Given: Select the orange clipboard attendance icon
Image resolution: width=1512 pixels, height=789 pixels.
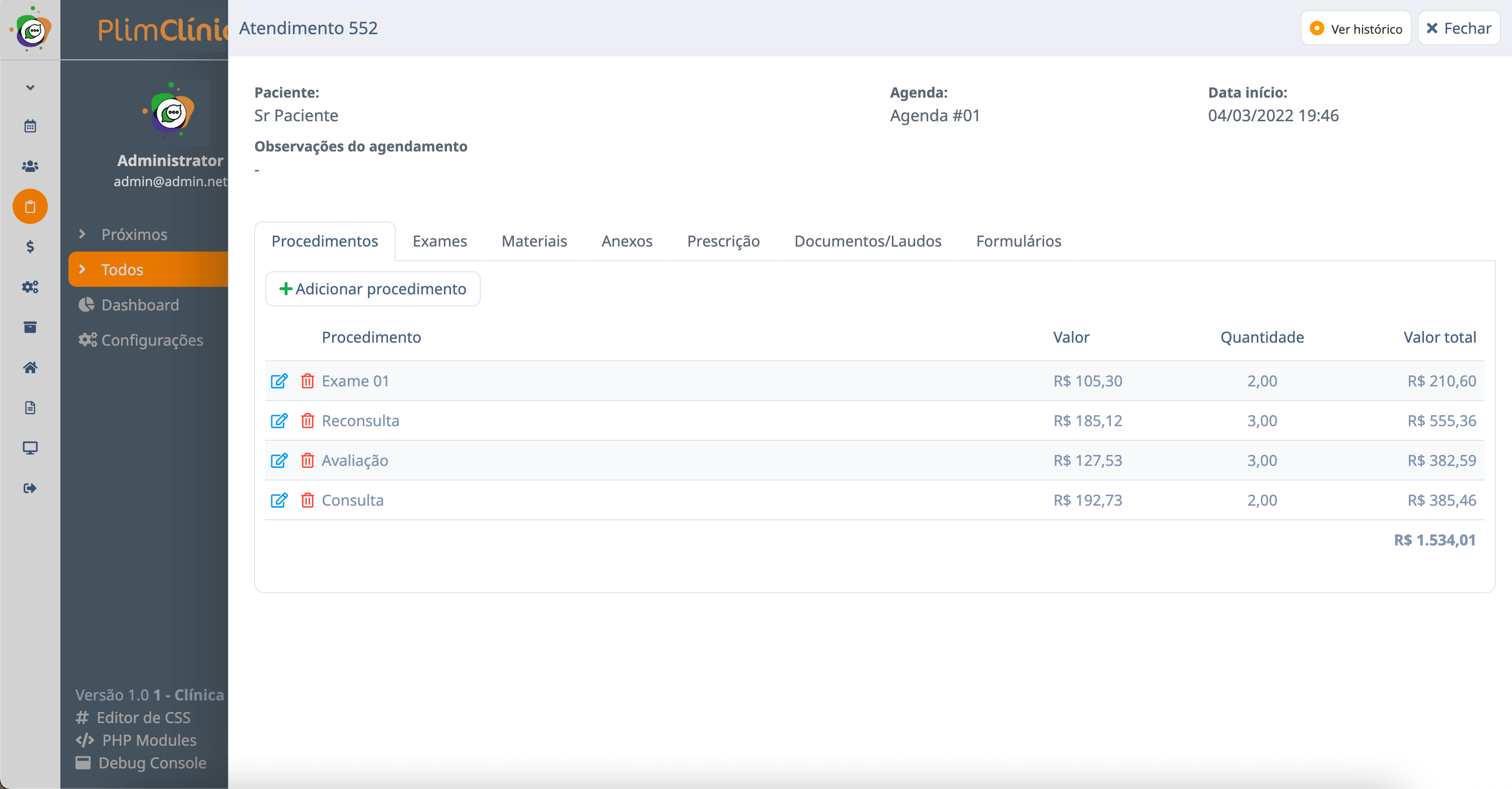Looking at the screenshot, I should point(30,206).
